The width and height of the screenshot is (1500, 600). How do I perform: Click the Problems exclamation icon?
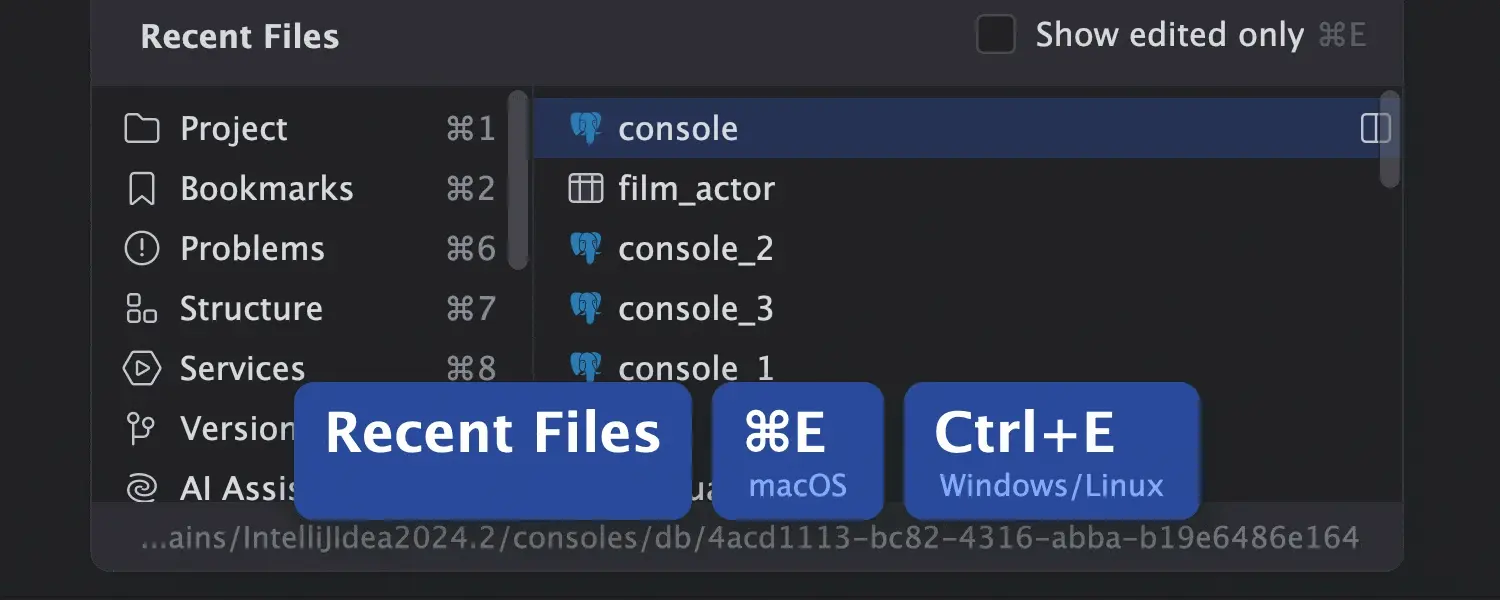pyautogui.click(x=141, y=248)
